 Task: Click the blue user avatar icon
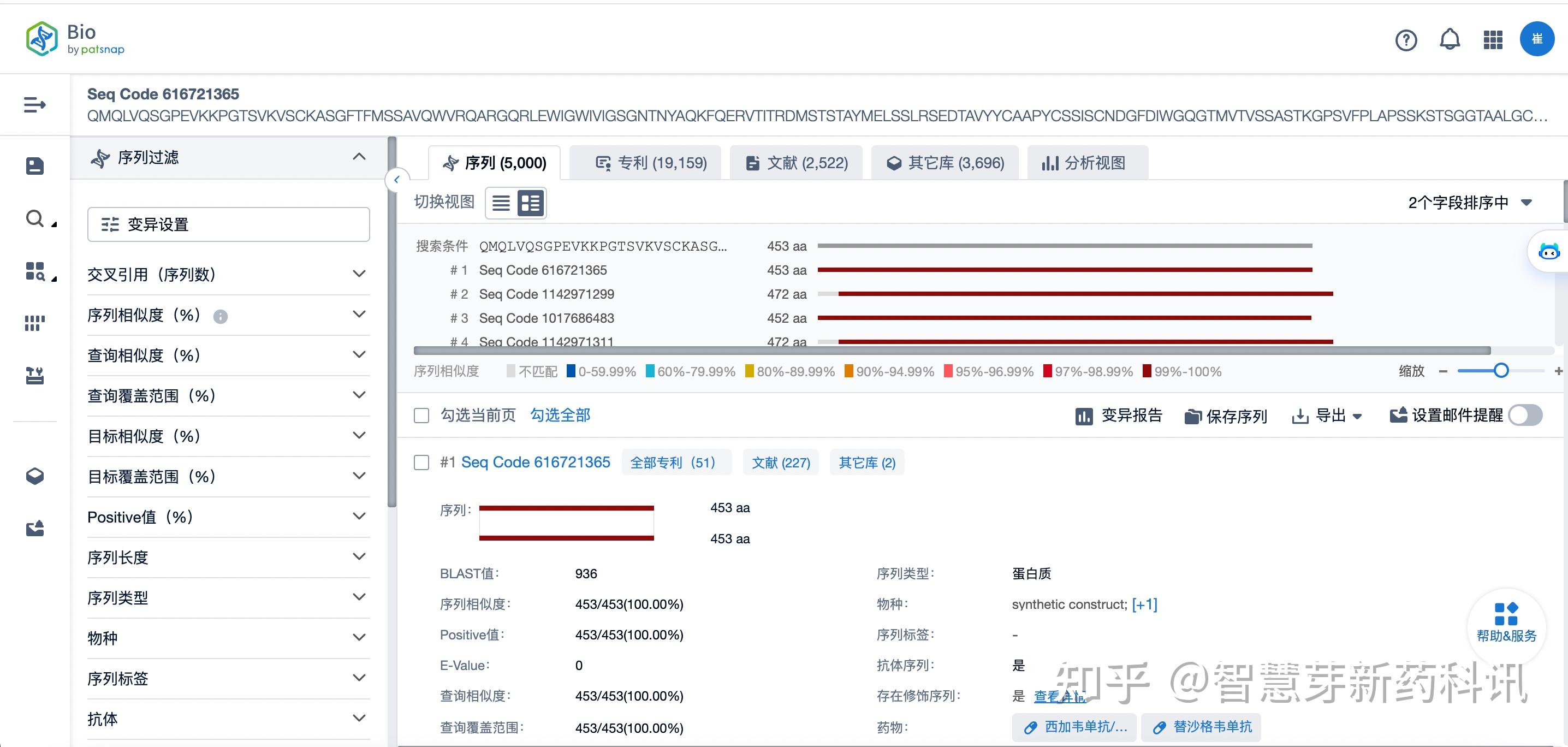(x=1537, y=39)
